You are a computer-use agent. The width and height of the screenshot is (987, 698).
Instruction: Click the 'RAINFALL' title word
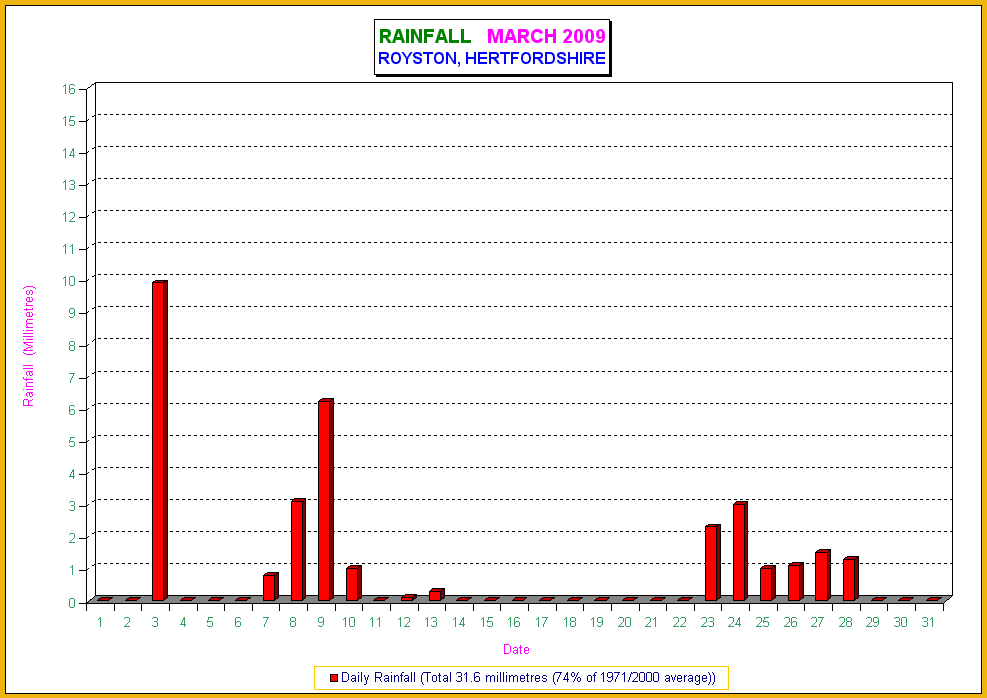(x=425, y=36)
